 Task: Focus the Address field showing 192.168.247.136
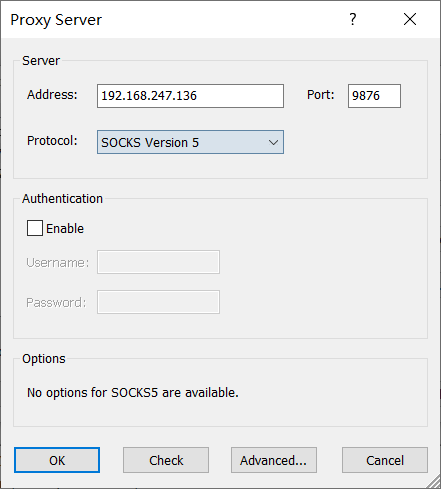tap(190, 96)
